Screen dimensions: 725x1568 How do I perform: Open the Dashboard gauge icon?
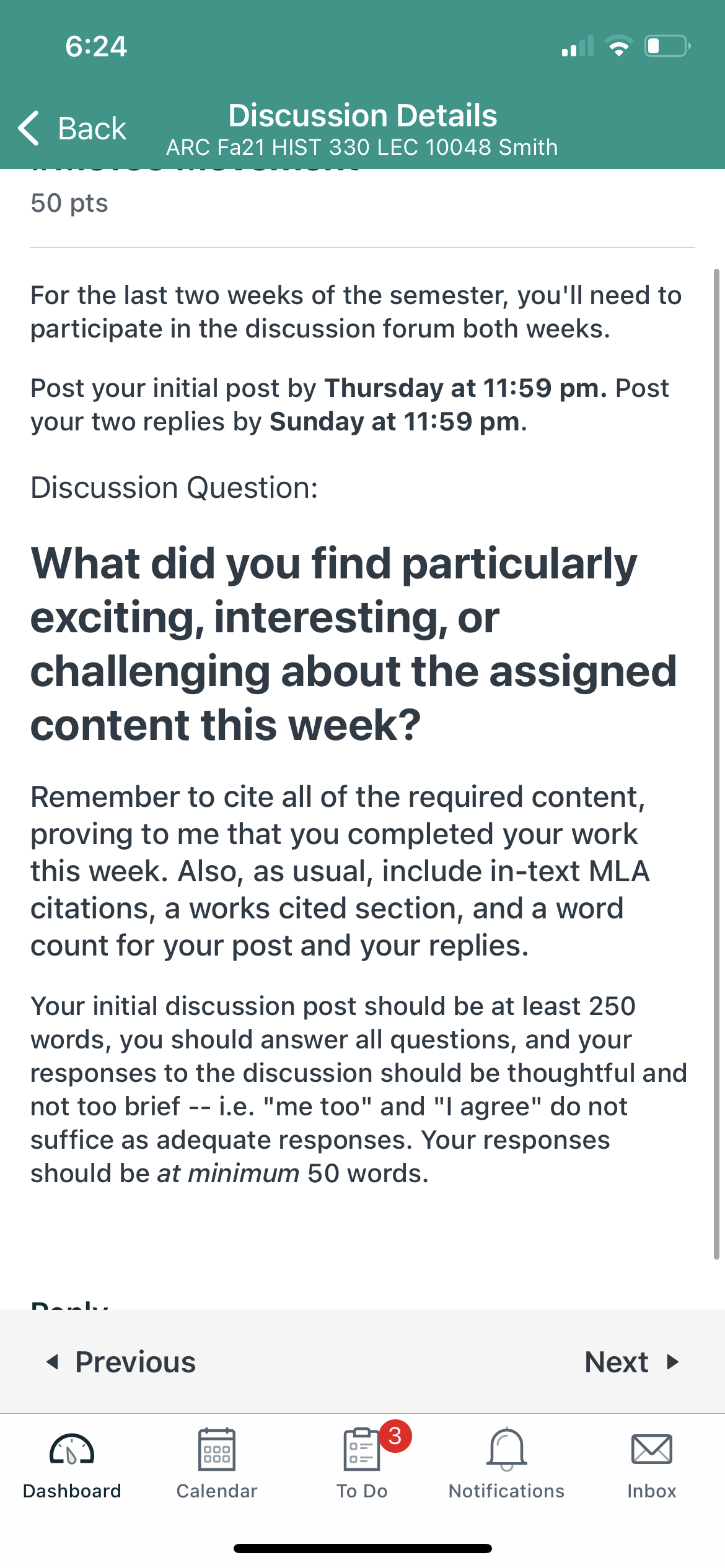72,1449
